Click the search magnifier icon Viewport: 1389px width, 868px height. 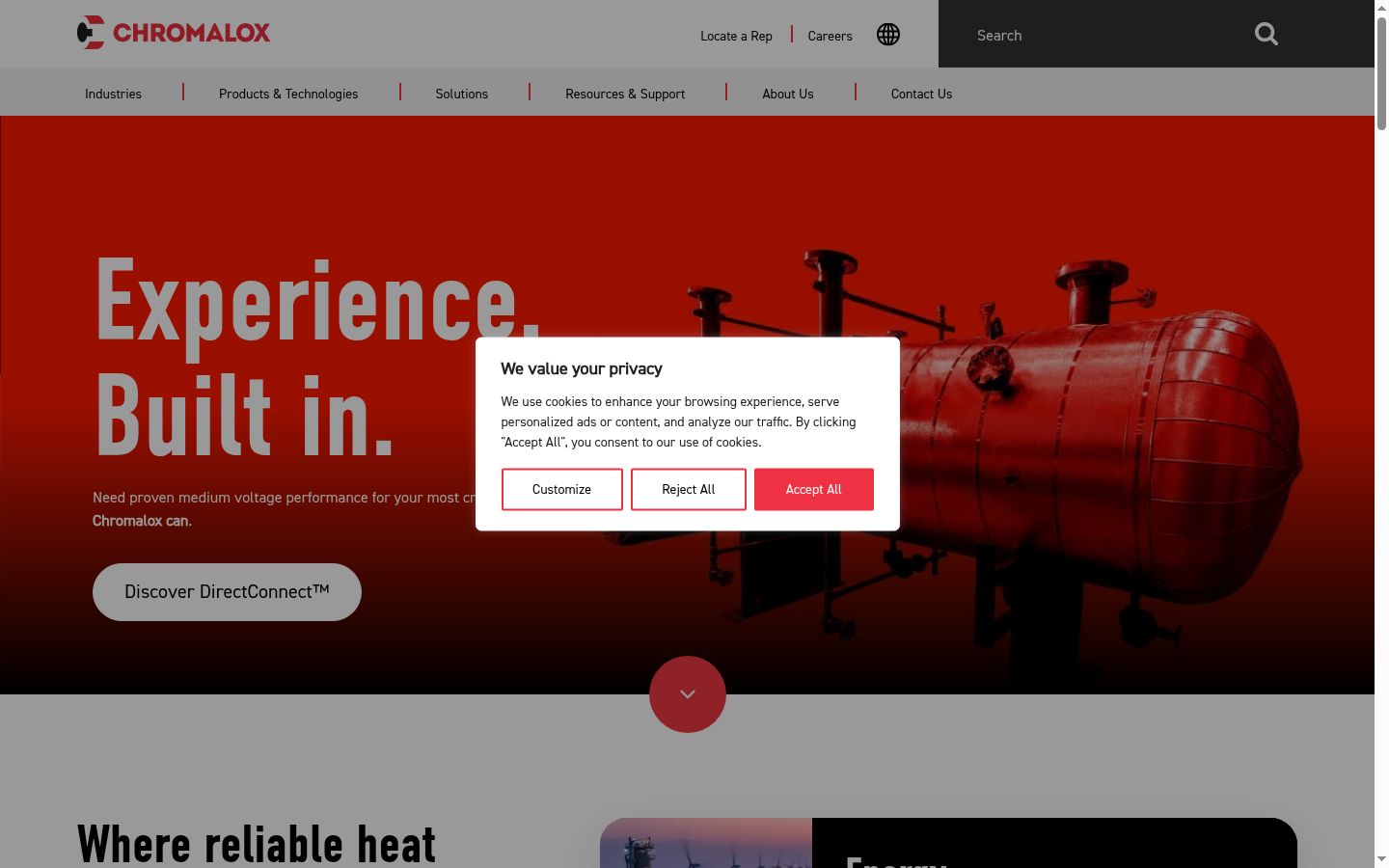point(1266,35)
